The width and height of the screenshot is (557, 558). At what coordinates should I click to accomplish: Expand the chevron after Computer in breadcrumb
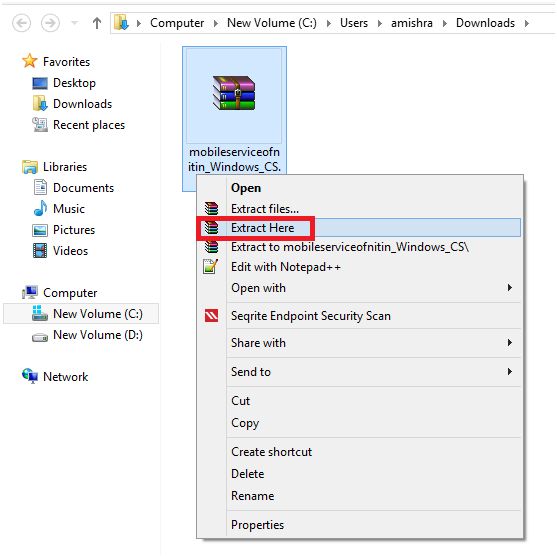(216, 23)
